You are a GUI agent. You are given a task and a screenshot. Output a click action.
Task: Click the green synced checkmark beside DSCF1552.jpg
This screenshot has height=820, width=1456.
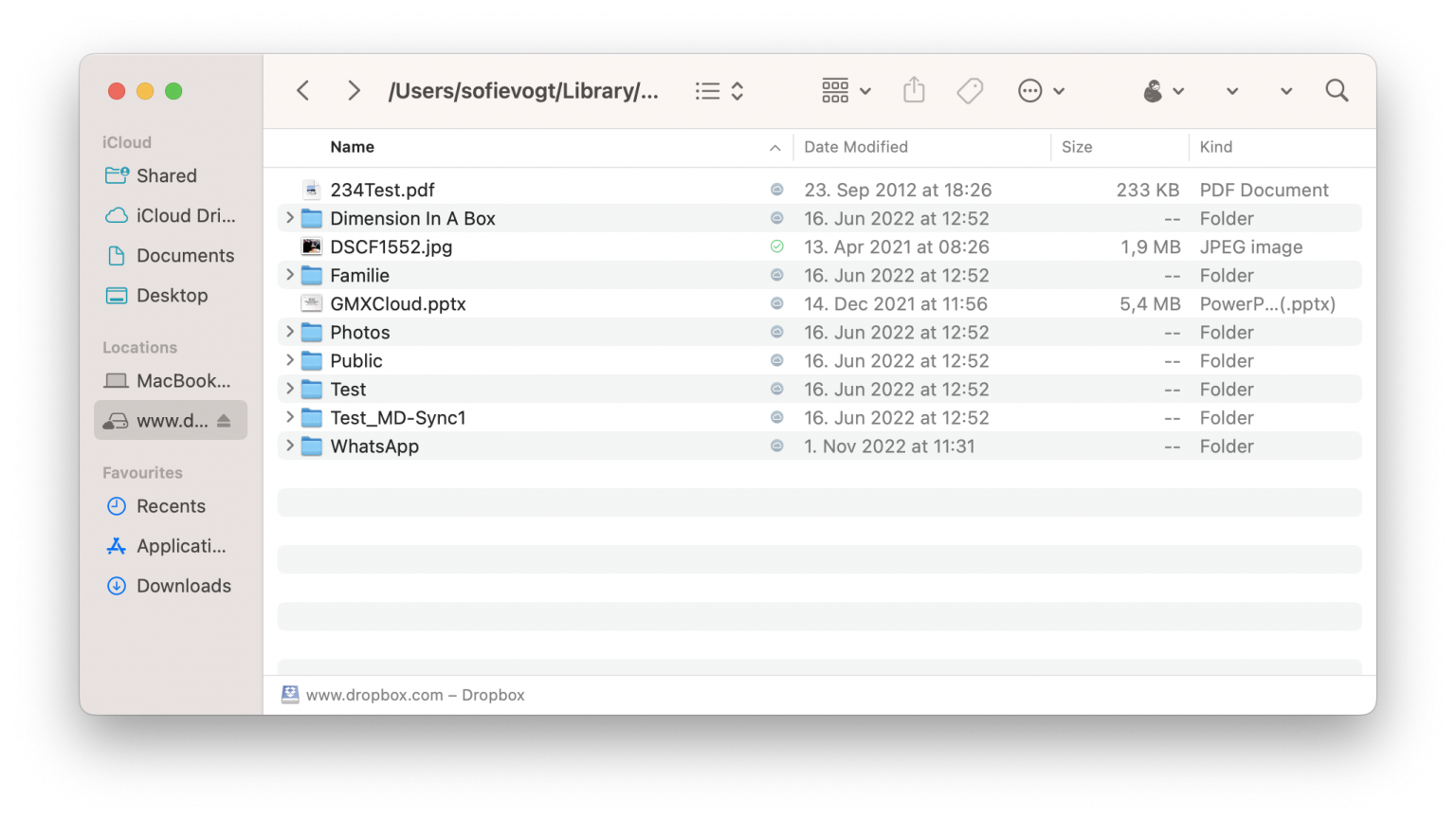776,246
